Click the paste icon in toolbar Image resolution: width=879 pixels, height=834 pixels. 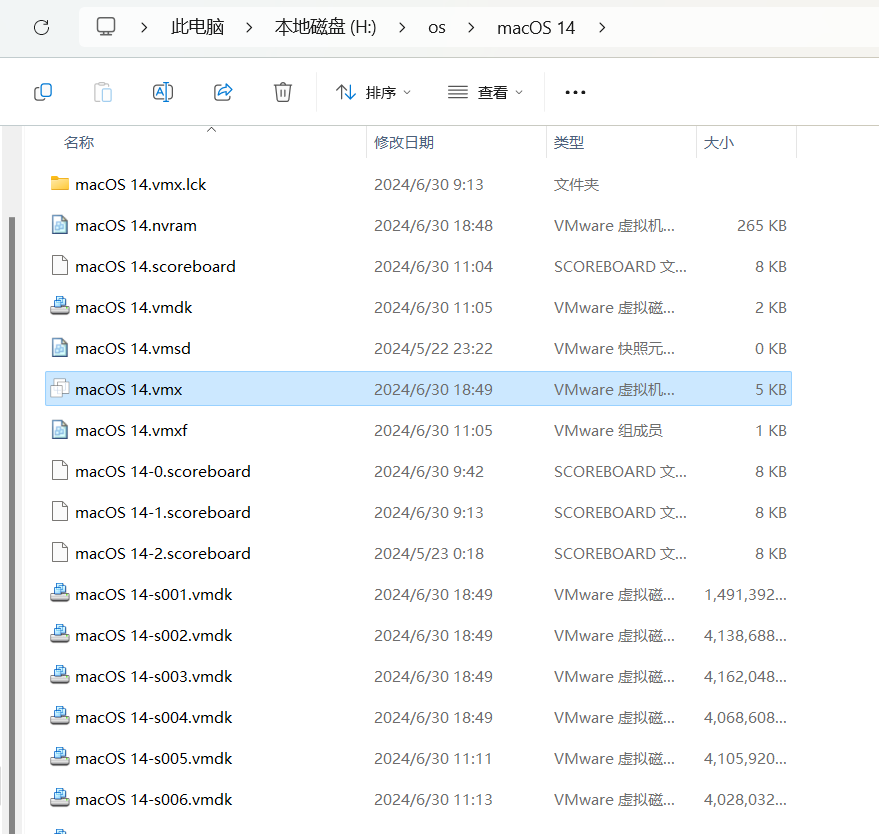[x=103, y=92]
